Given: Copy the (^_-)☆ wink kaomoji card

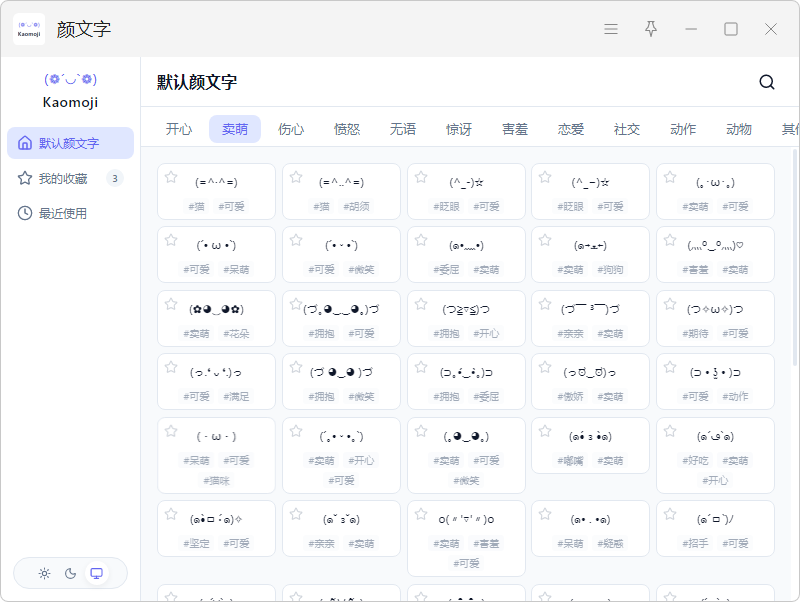Looking at the screenshot, I should (466, 191).
